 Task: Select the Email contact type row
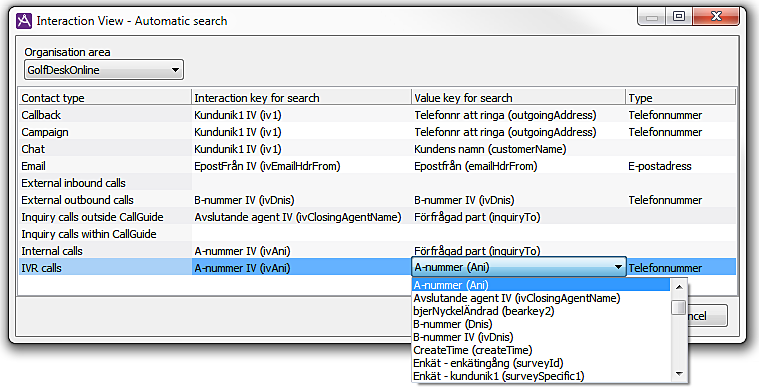tap(377, 166)
